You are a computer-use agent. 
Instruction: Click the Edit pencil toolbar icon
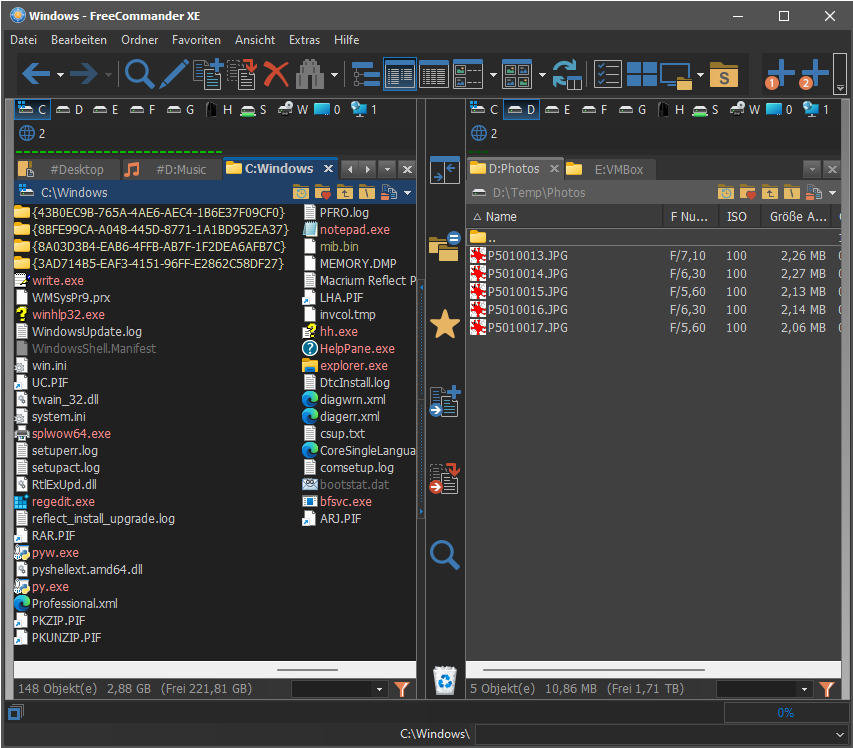pyautogui.click(x=174, y=74)
